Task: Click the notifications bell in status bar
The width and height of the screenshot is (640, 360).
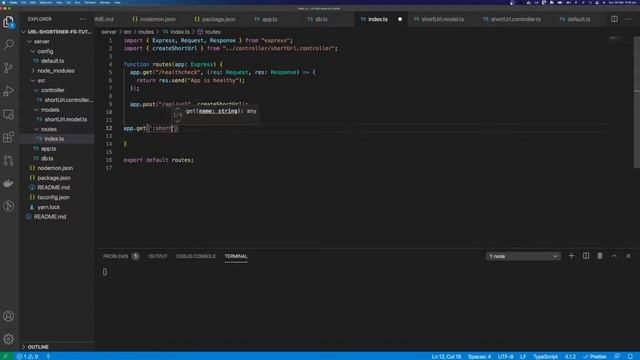Action: coord(630,356)
